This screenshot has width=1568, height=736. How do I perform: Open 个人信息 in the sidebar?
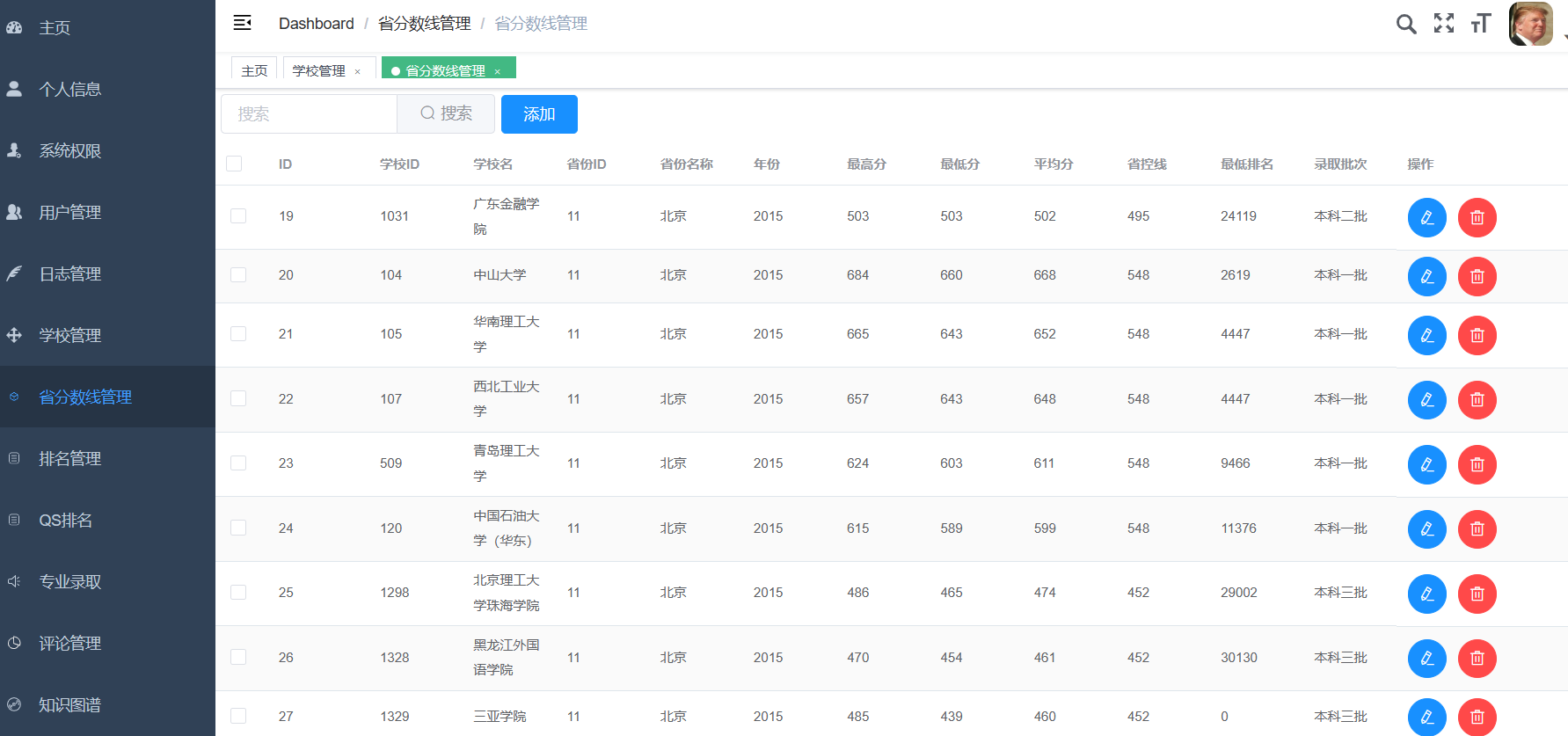[x=107, y=89]
